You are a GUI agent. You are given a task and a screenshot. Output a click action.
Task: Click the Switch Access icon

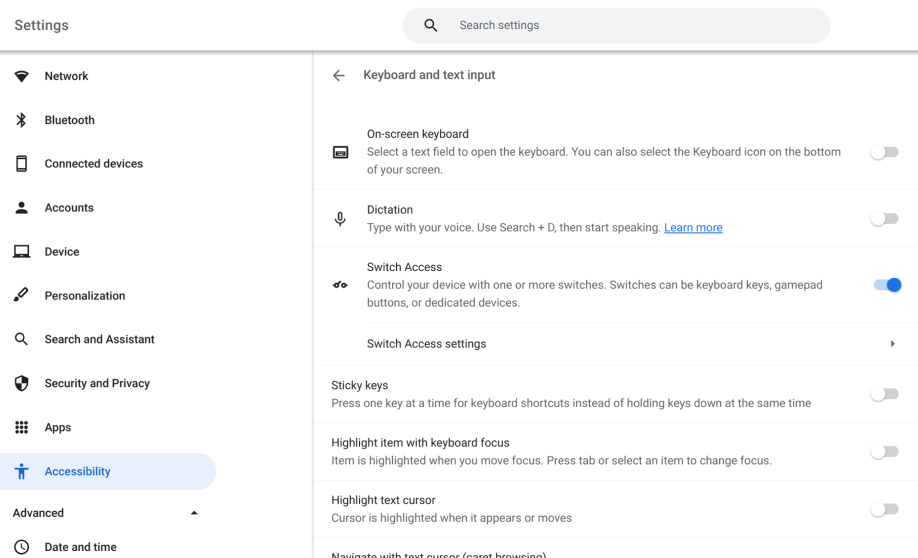(x=340, y=285)
